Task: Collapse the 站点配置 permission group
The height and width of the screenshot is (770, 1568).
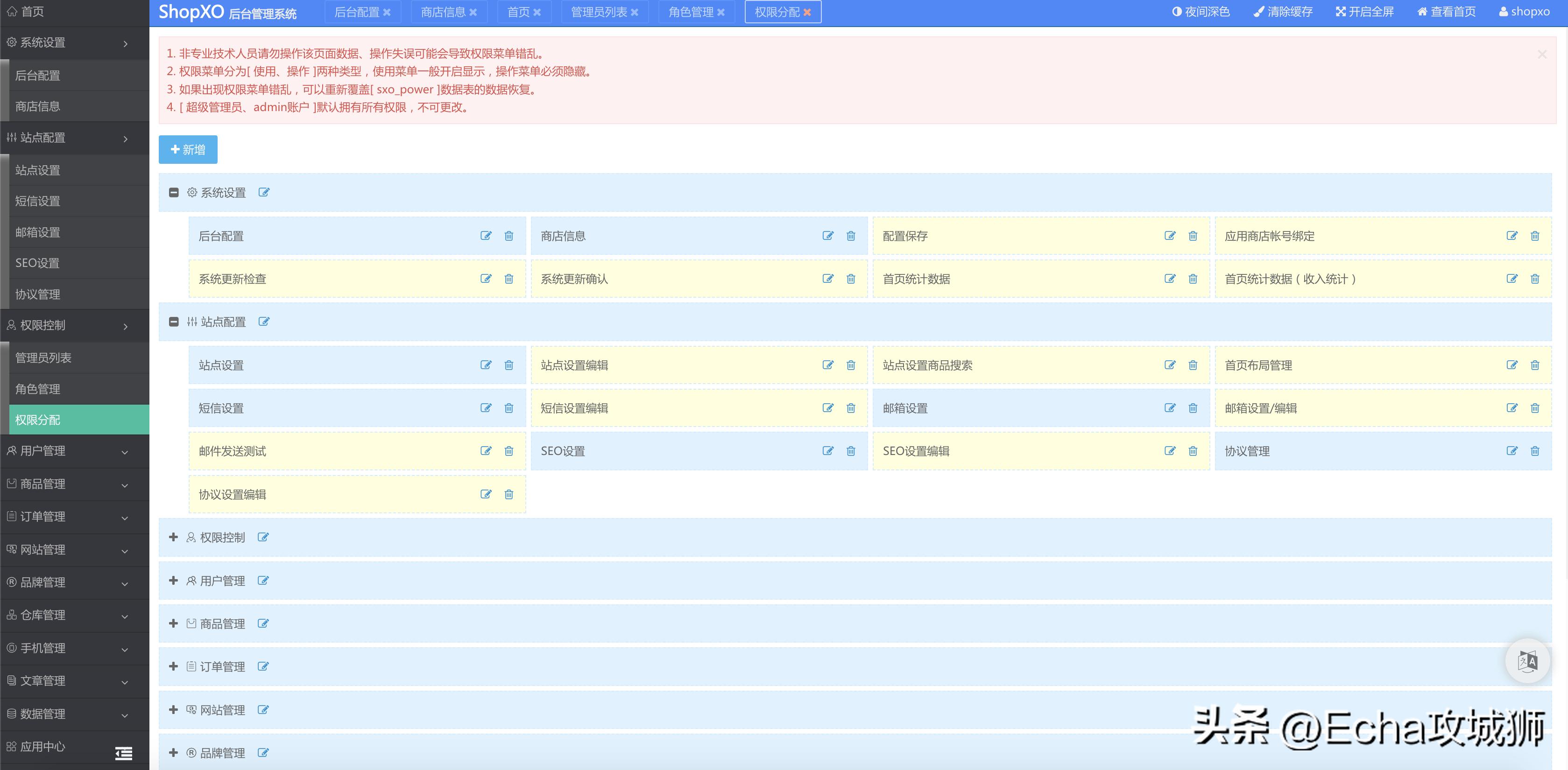Action: tap(174, 322)
